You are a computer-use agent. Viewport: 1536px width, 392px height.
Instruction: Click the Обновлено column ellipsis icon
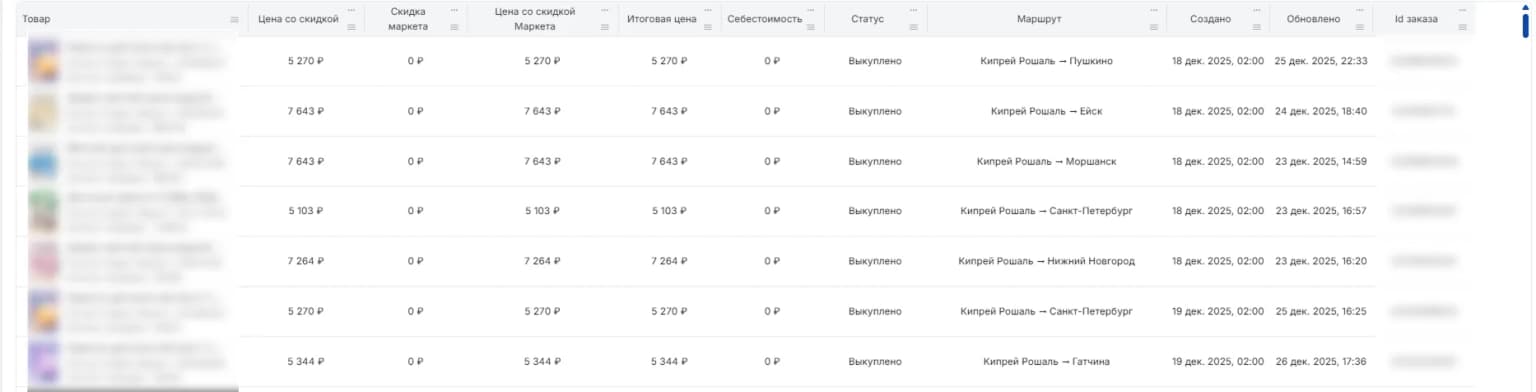pyautogui.click(x=1360, y=11)
